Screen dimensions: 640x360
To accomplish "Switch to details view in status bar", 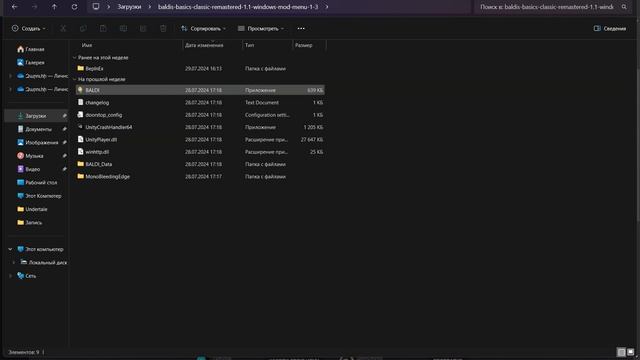I will pyautogui.click(x=621, y=352).
